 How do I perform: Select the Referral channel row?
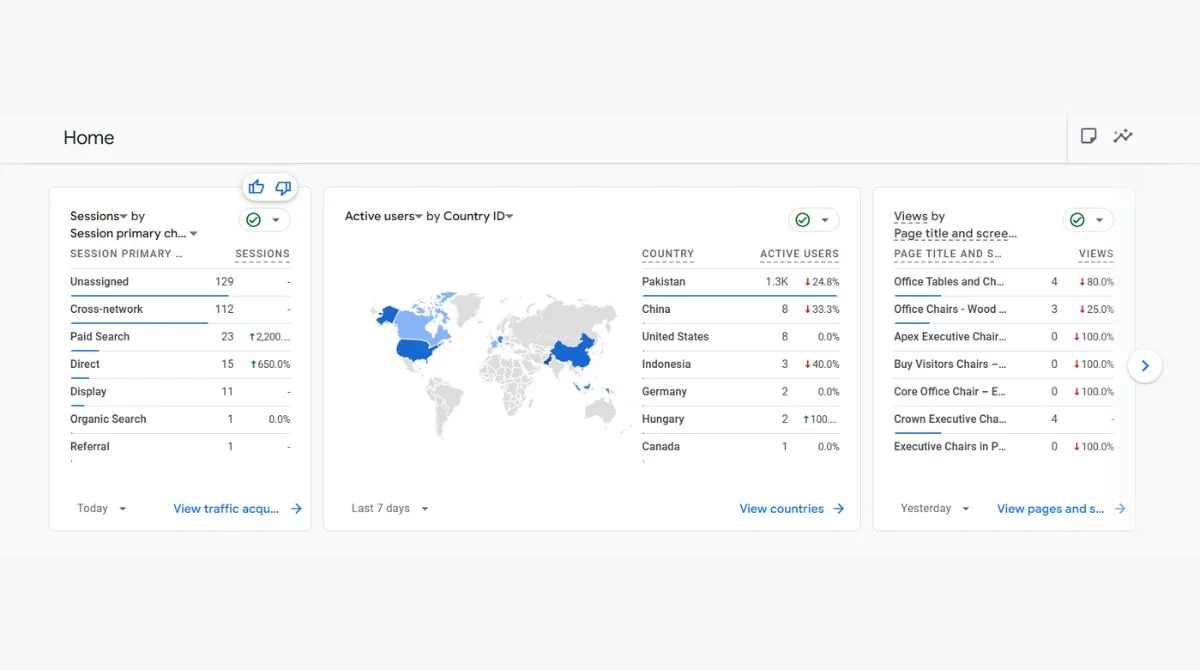point(180,447)
